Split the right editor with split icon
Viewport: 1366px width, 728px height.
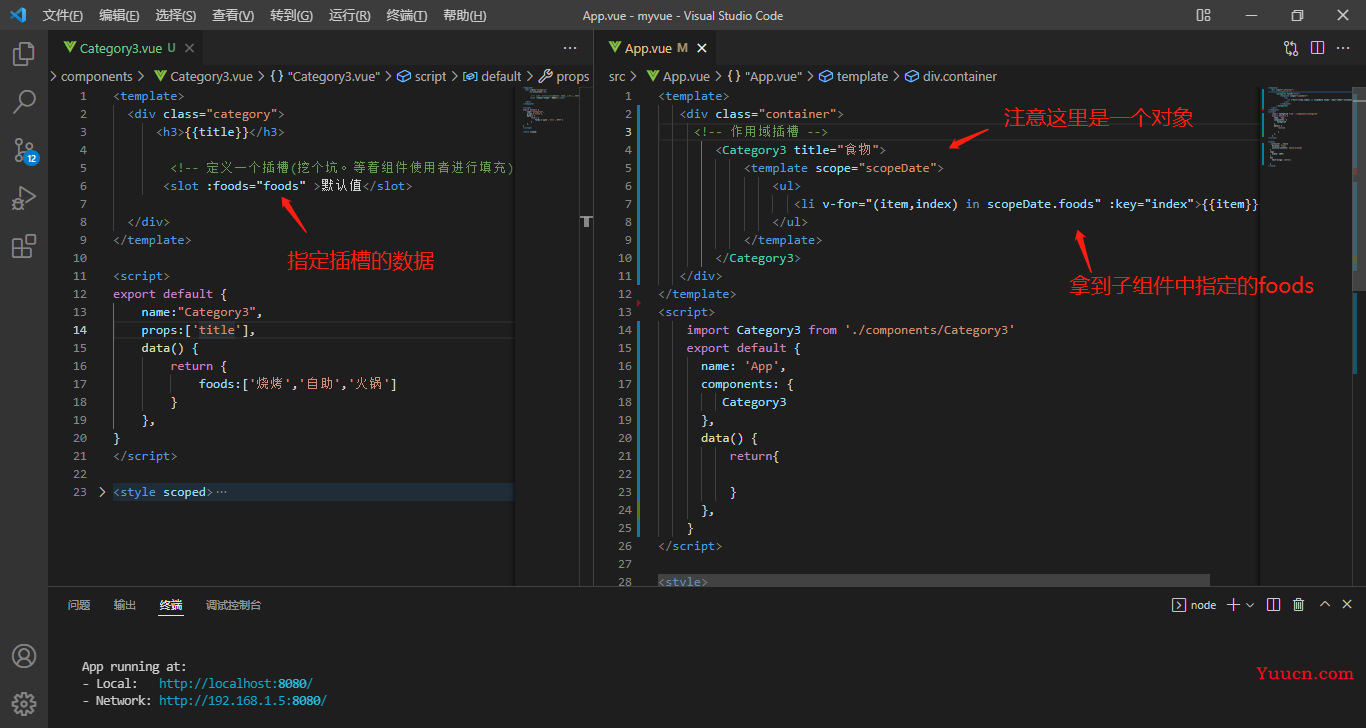pos(1318,48)
